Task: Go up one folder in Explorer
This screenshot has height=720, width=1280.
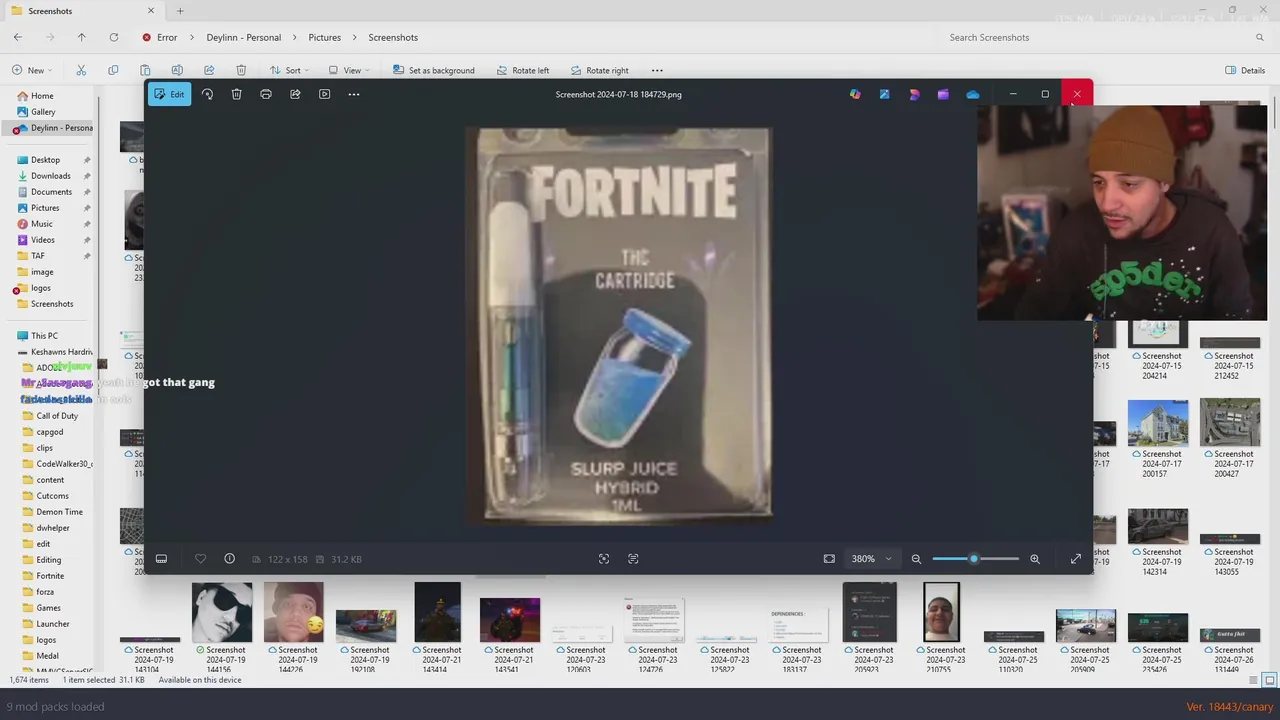Action: tap(82, 37)
